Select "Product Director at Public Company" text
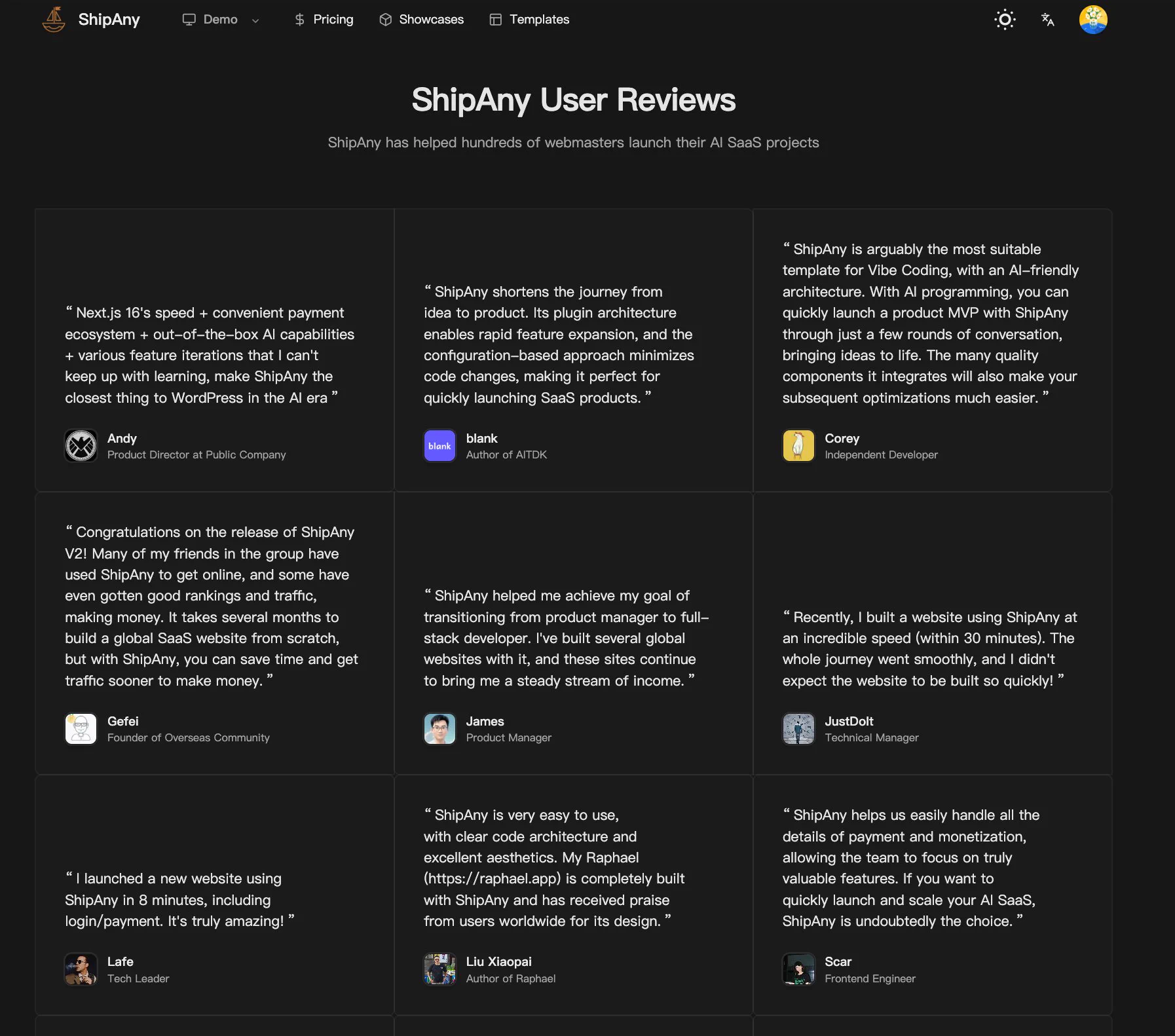Image resolution: width=1175 pixels, height=1036 pixels. [196, 454]
